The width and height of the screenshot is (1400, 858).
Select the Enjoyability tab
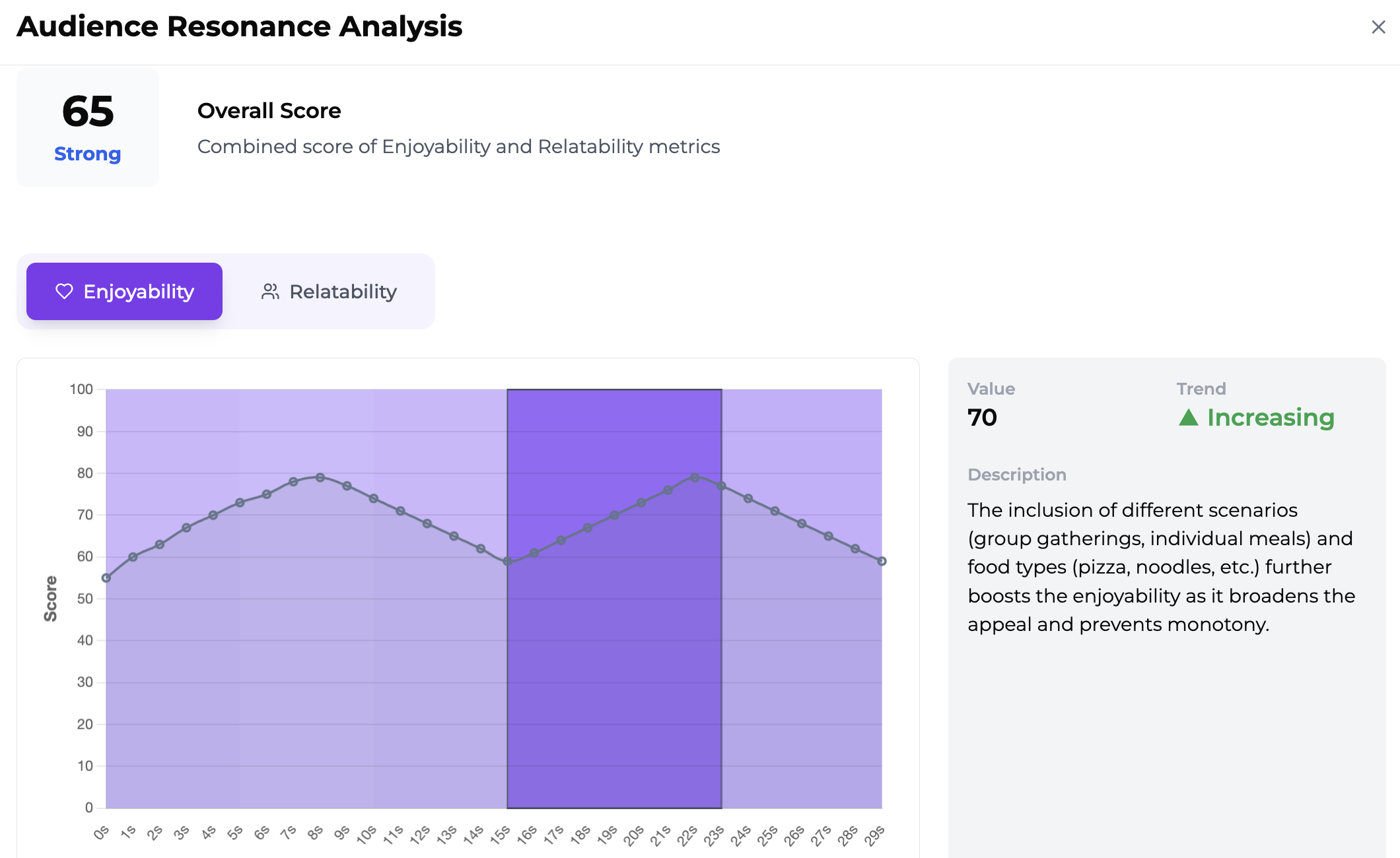(x=124, y=292)
